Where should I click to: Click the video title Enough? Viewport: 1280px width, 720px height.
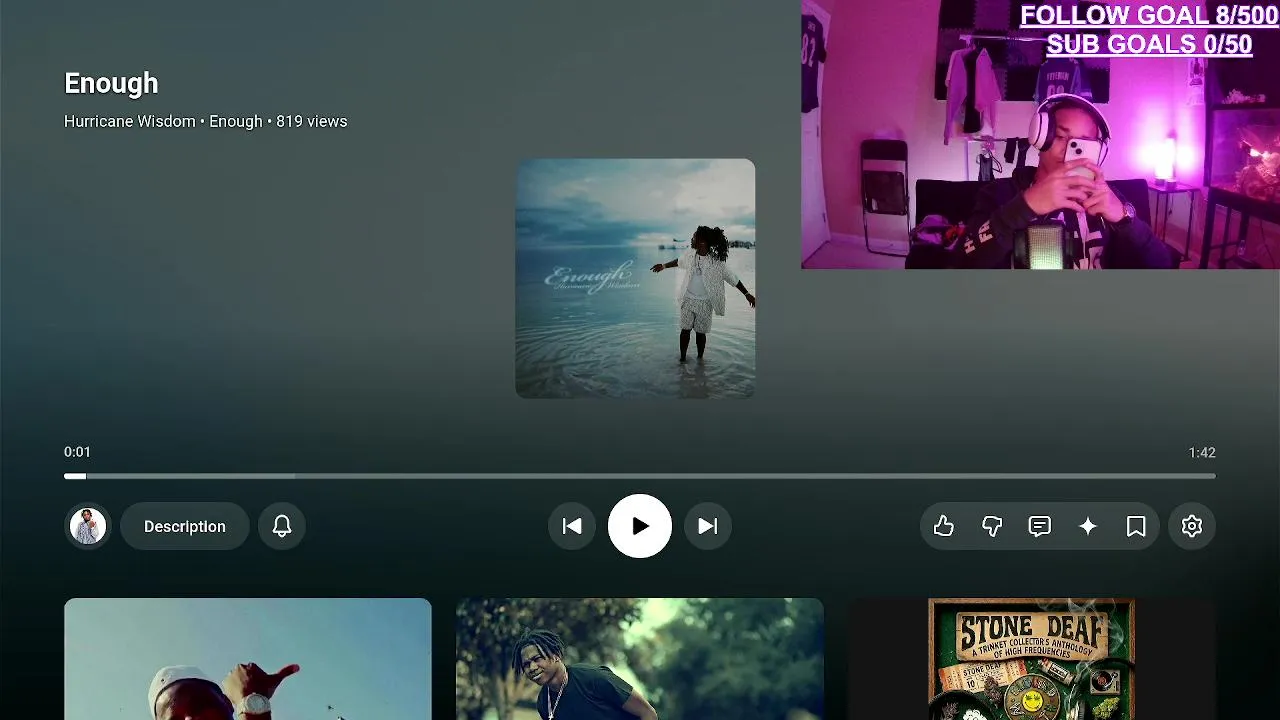pos(111,83)
